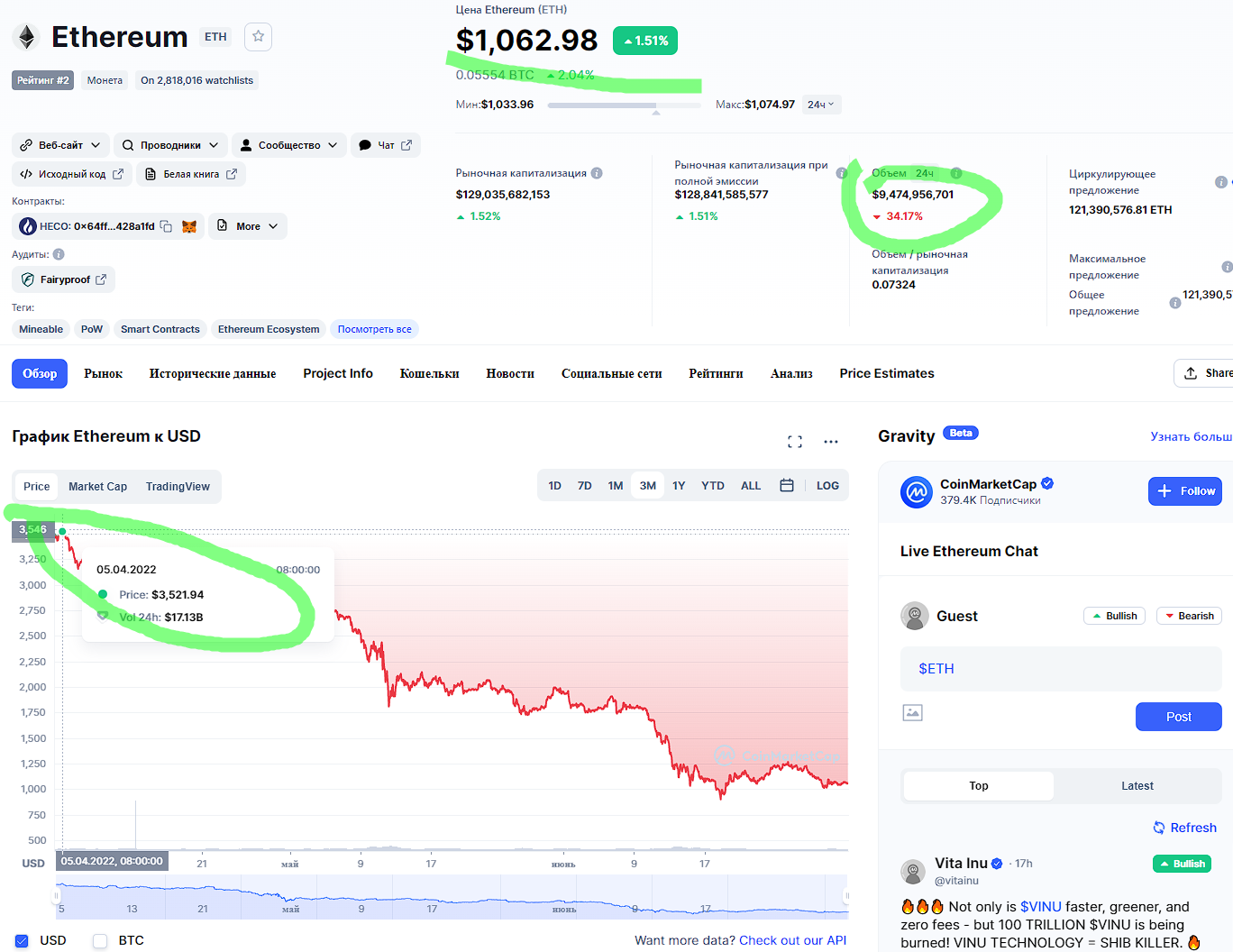
Task: Toggle the USD checkbox
Action: click(22, 941)
